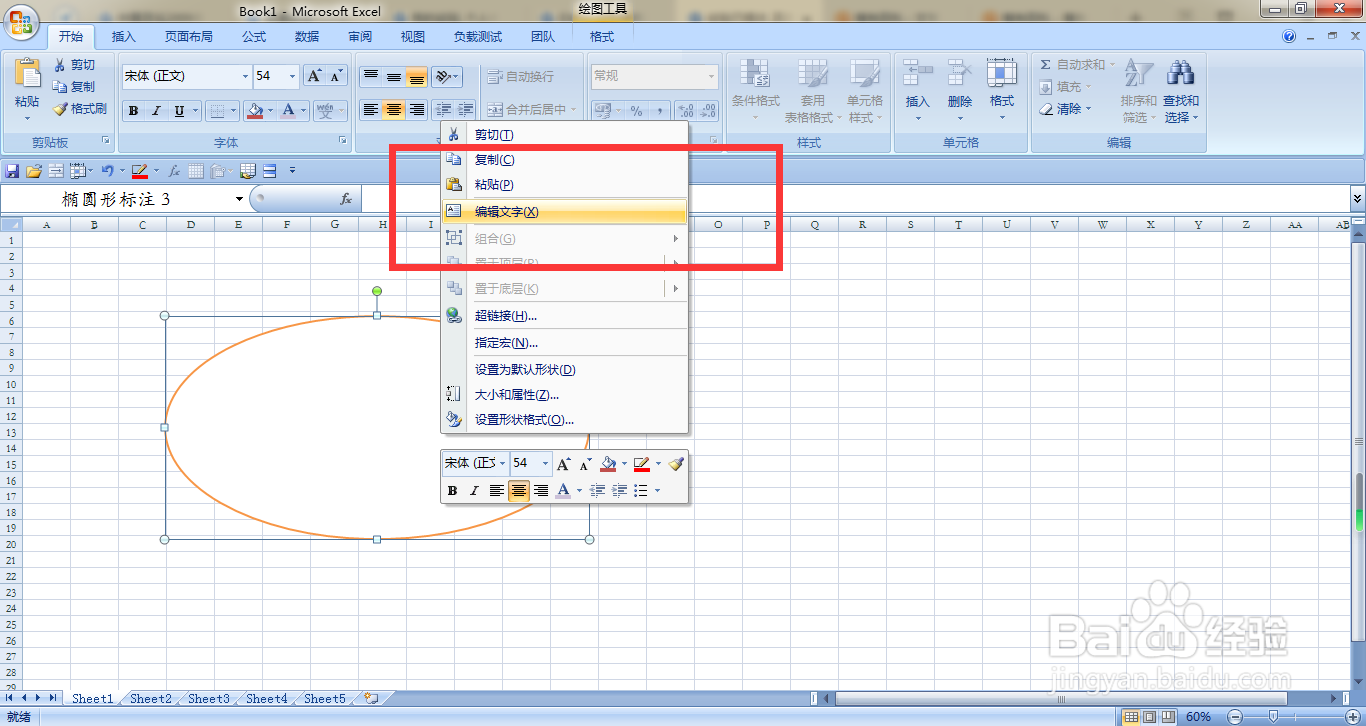Image resolution: width=1366 pixels, height=726 pixels.
Task: Click the mini toolbar decrease indent icon
Action: point(598,490)
